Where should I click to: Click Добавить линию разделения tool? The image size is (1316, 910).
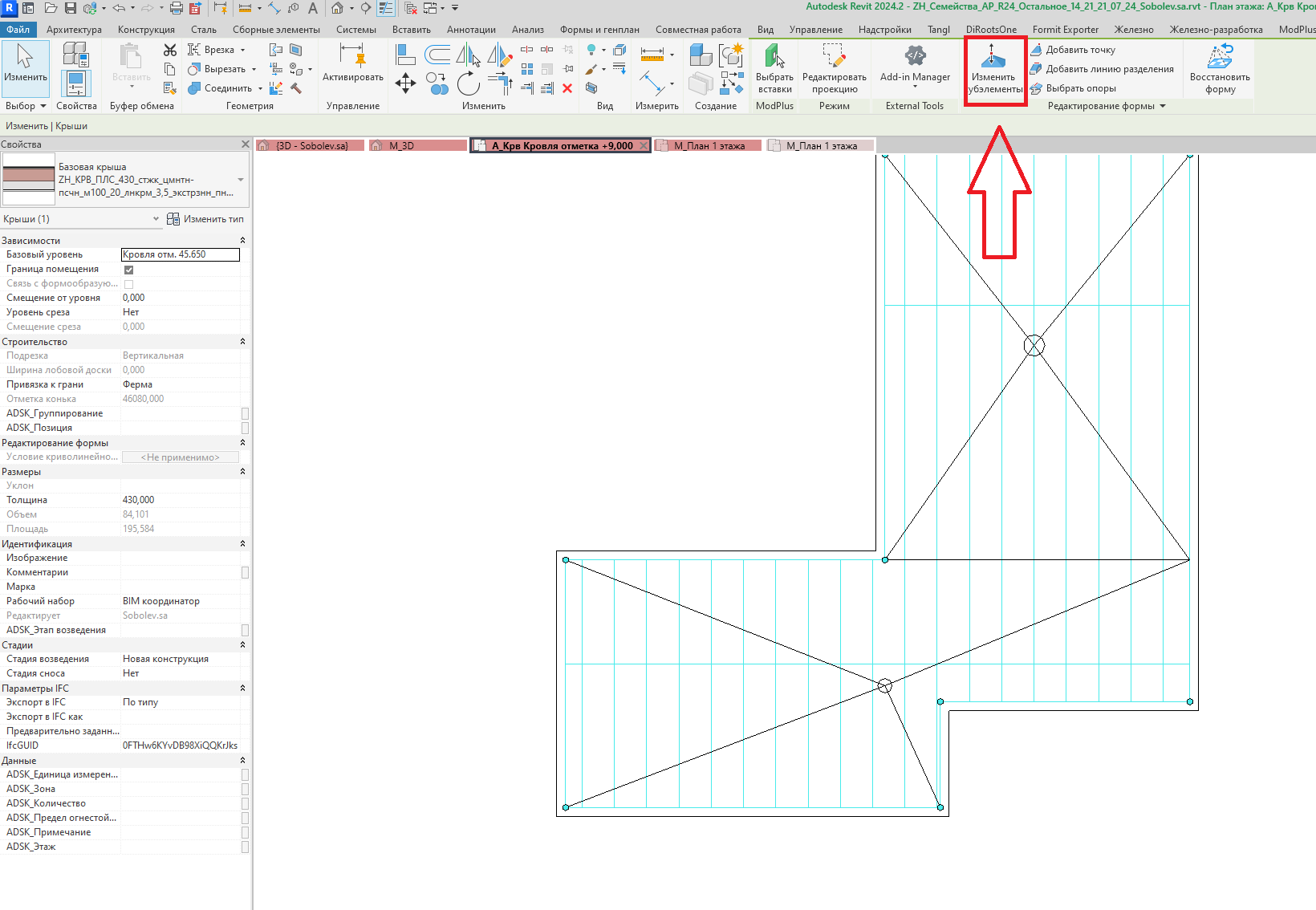point(1102,69)
